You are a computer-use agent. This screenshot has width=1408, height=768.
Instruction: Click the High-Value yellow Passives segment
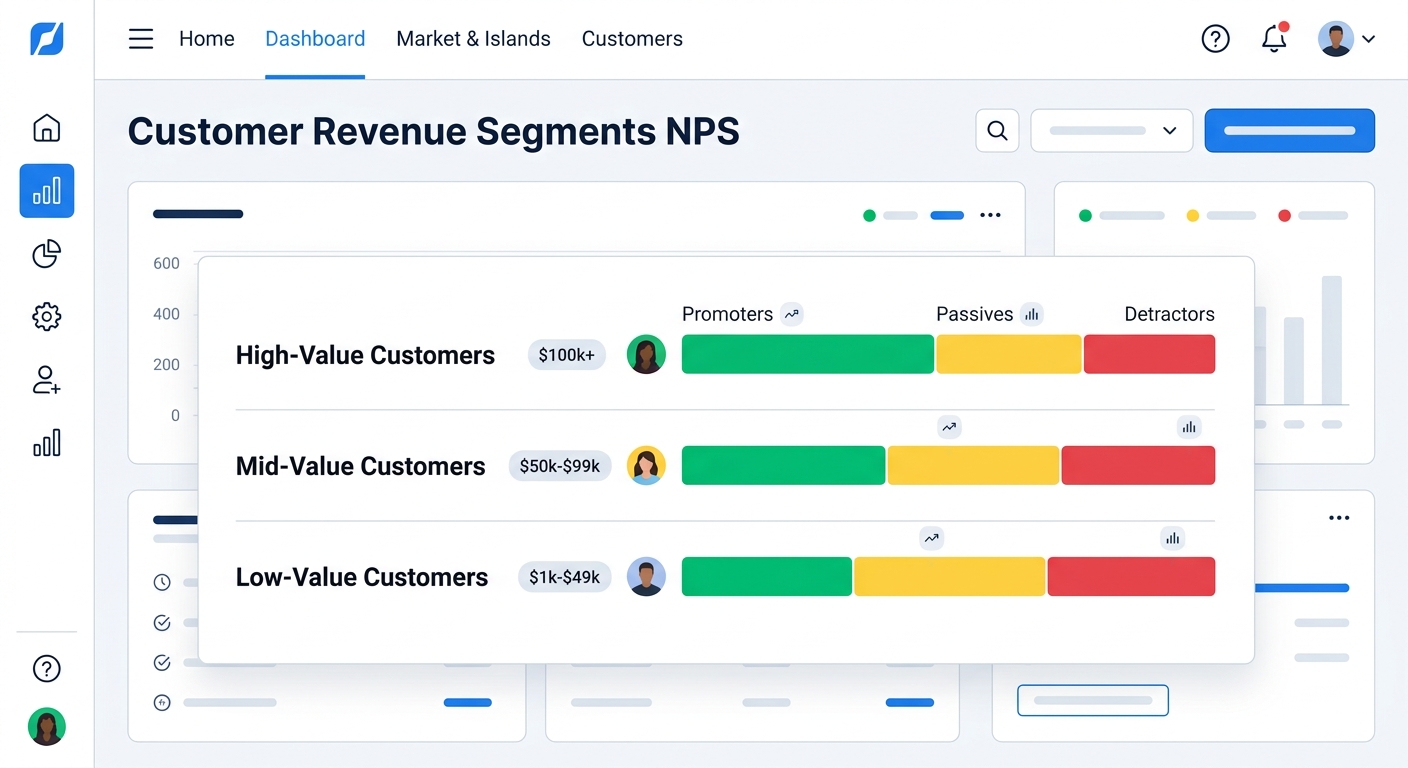pyautogui.click(x=1009, y=354)
